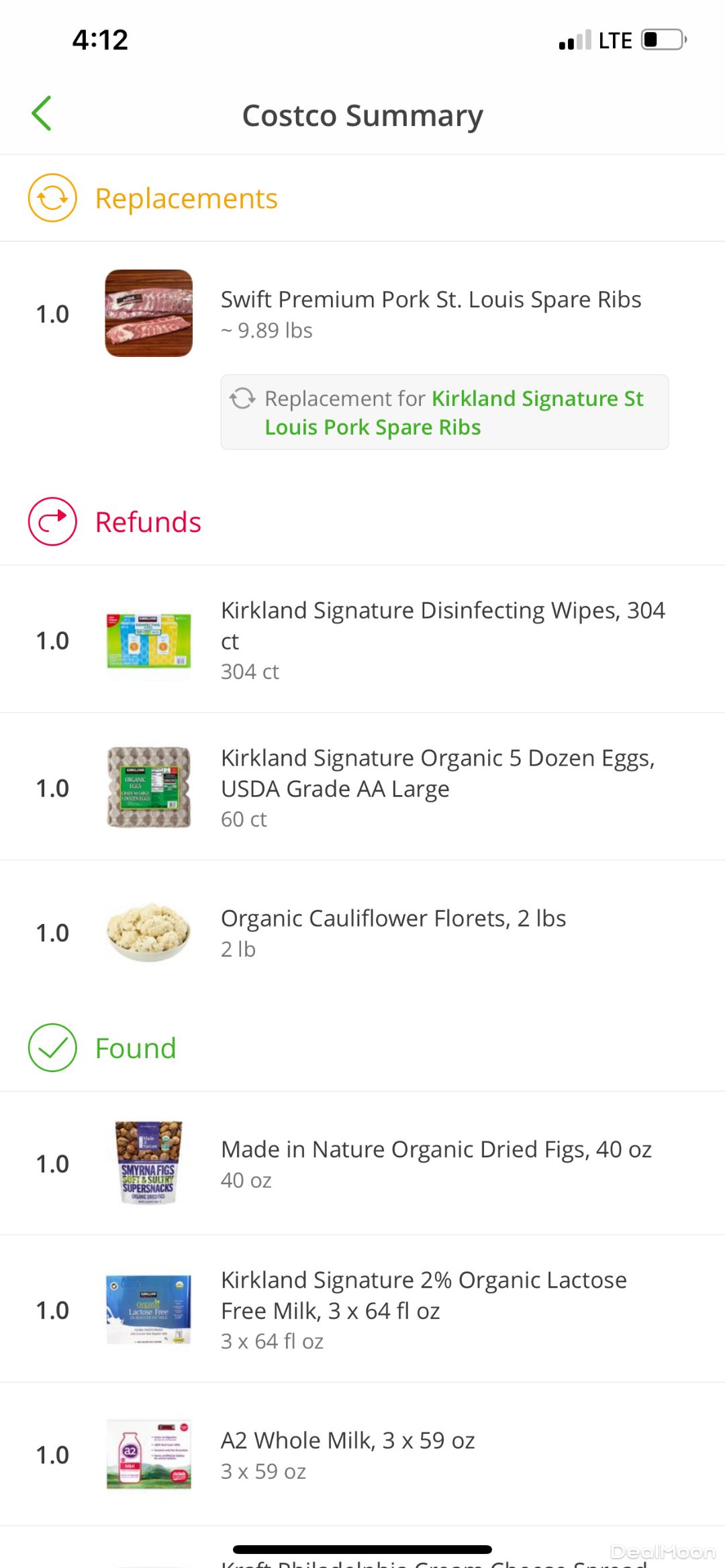Open Kirkland Signature St Louis Pork Spare Ribs link

coord(454,413)
